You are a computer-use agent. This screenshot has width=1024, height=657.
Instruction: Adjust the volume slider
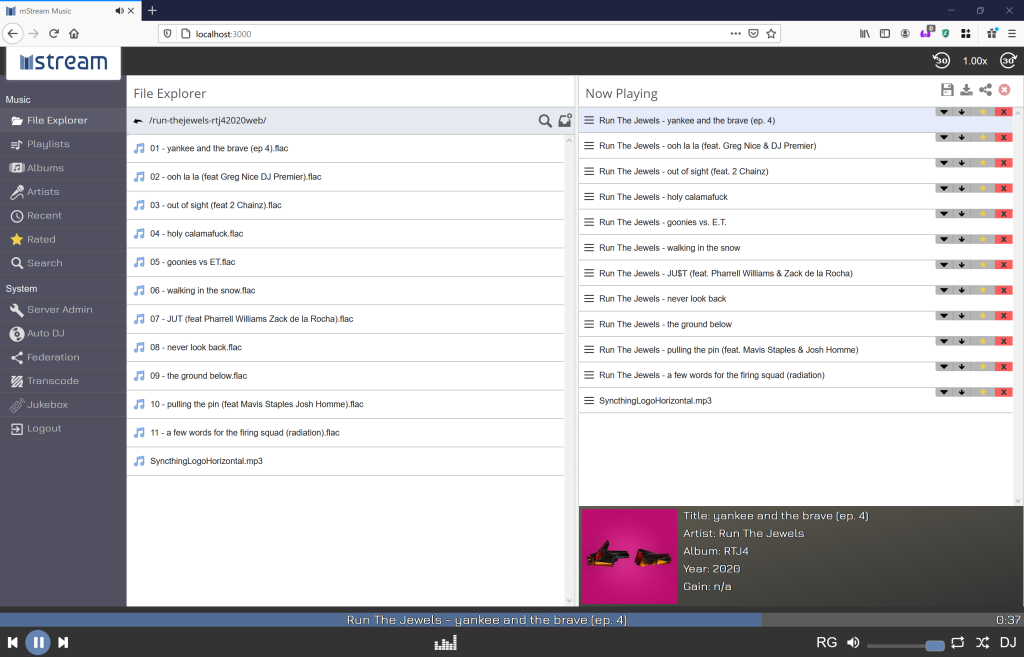[903, 644]
